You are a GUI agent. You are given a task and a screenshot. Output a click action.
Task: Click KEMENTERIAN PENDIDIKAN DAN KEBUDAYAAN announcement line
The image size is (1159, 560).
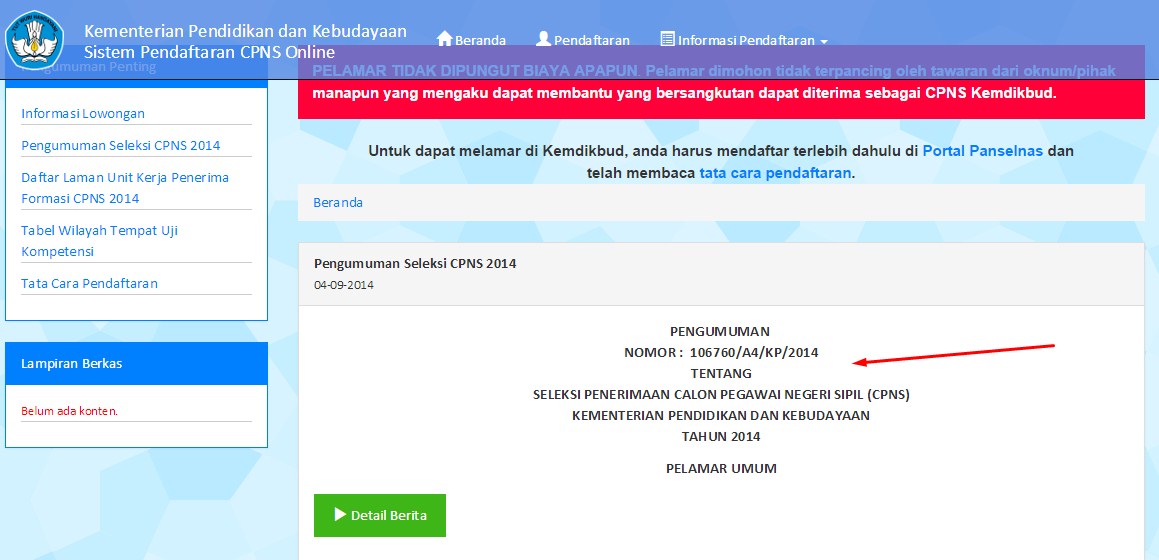721,415
